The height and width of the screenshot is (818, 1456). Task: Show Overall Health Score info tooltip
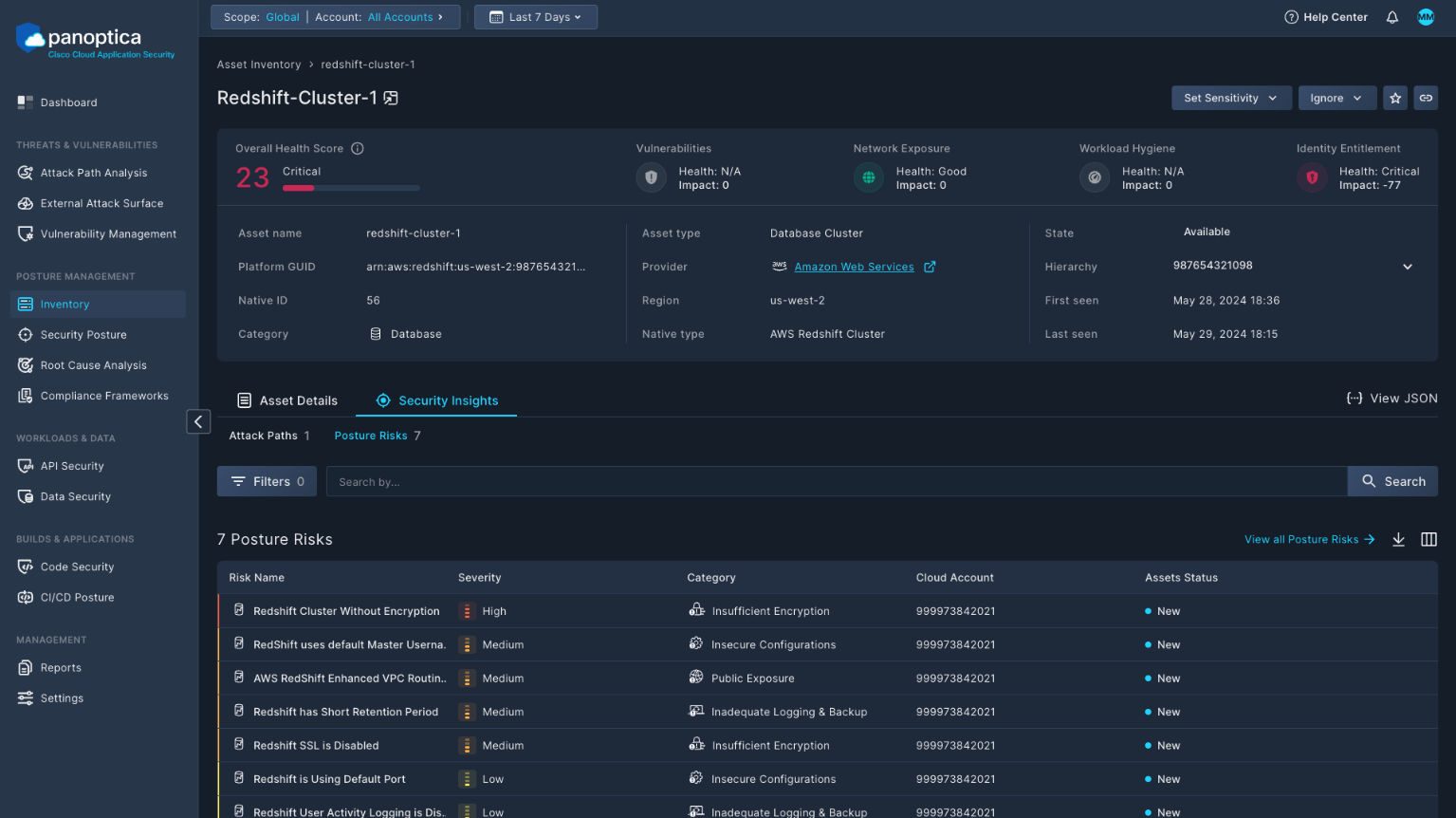pyautogui.click(x=358, y=148)
